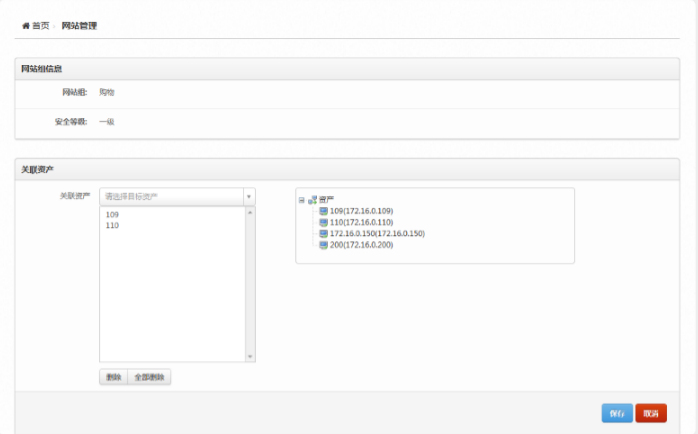Click the blue 保存 button
The height and width of the screenshot is (434, 698).
point(616,413)
